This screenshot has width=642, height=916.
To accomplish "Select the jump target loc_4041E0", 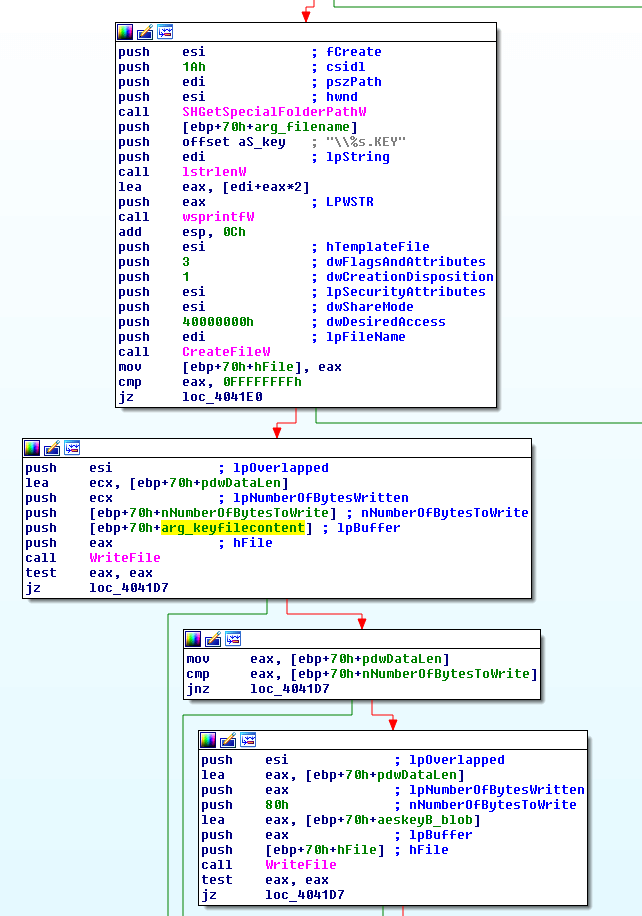I will point(224,397).
